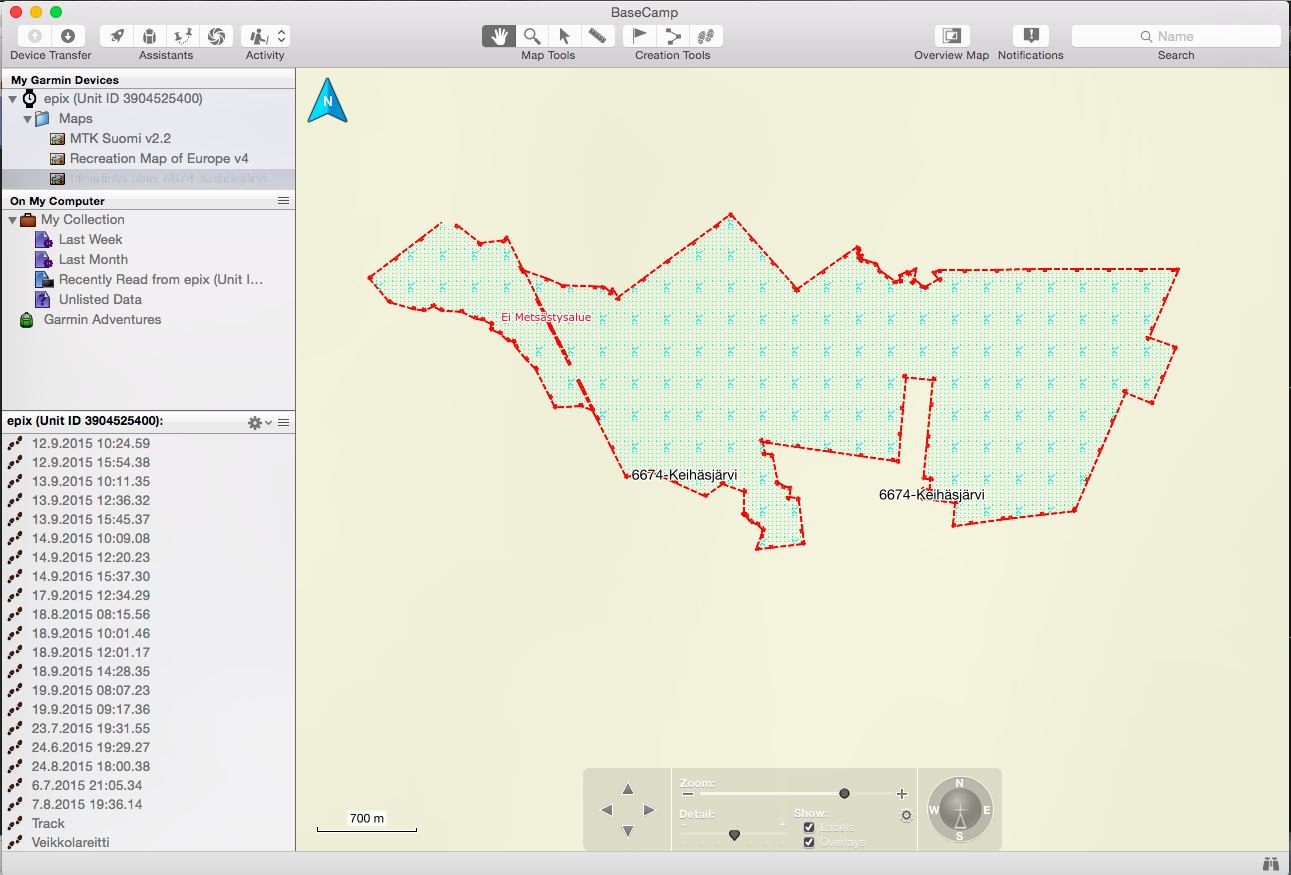Open the Overview Map
The image size is (1291, 875).
951,36
